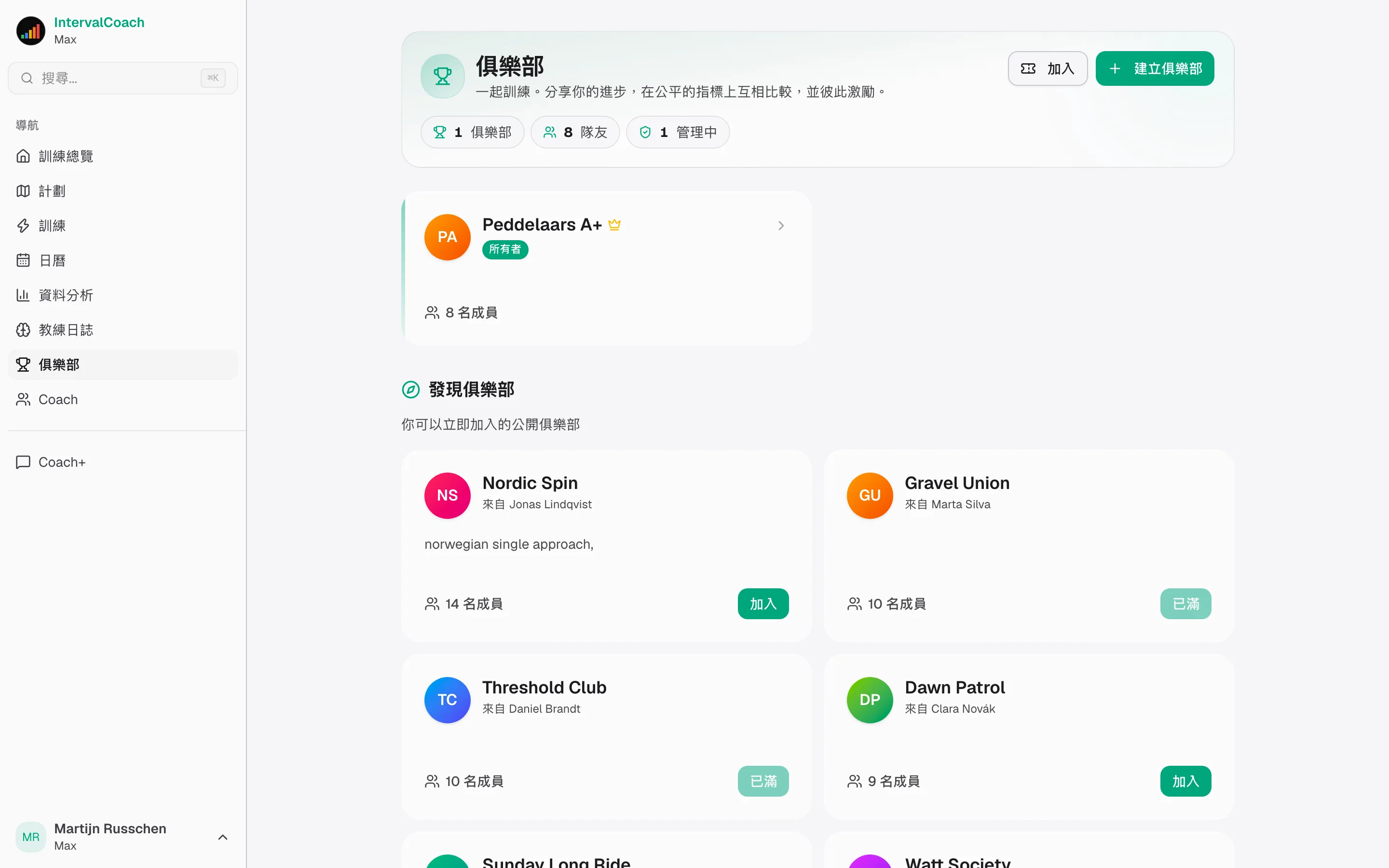Viewport: 1389px width, 868px height.
Task: Click the map icon beside 計劃
Action: [x=23, y=191]
